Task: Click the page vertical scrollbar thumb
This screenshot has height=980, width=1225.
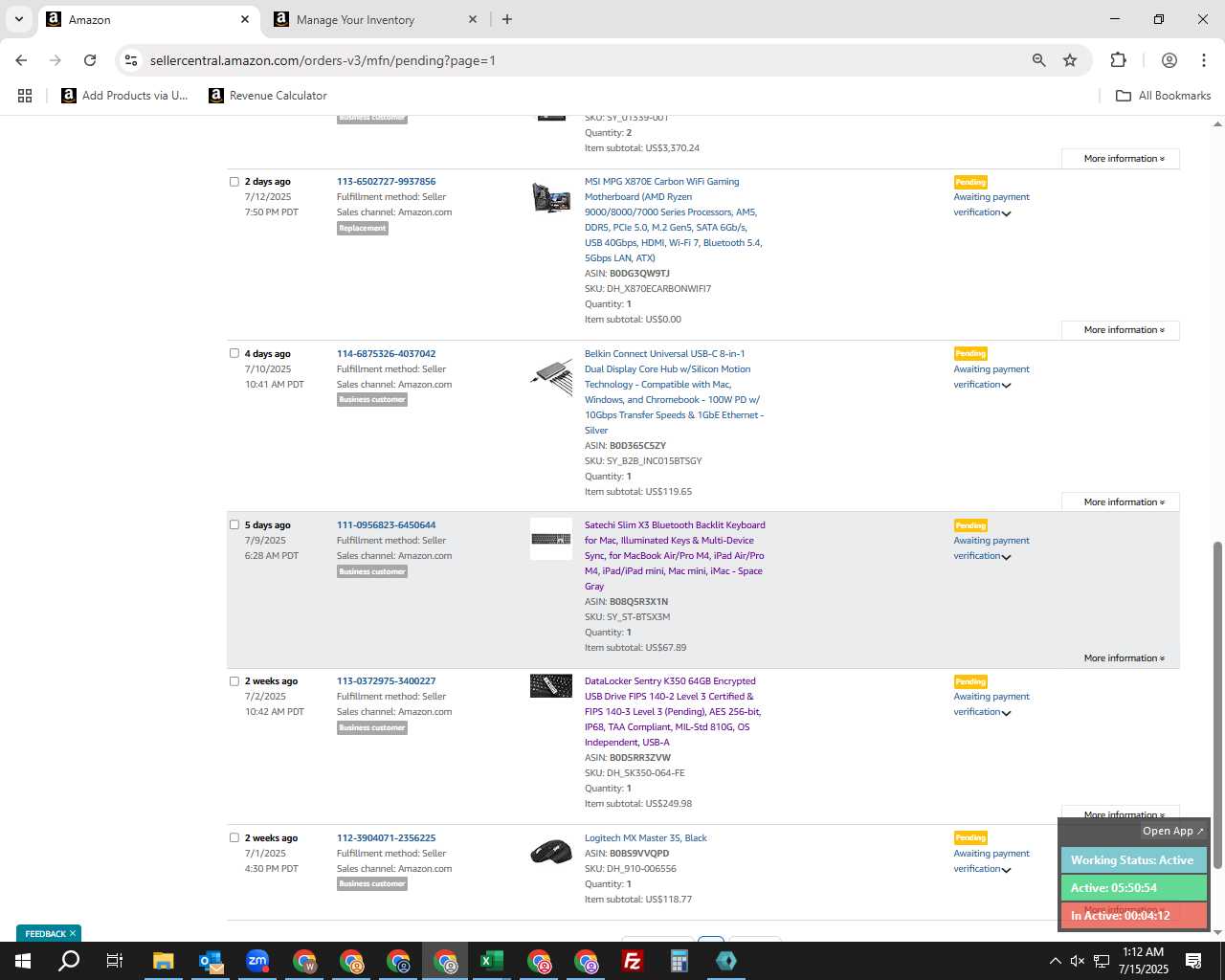Action: click(1217, 705)
